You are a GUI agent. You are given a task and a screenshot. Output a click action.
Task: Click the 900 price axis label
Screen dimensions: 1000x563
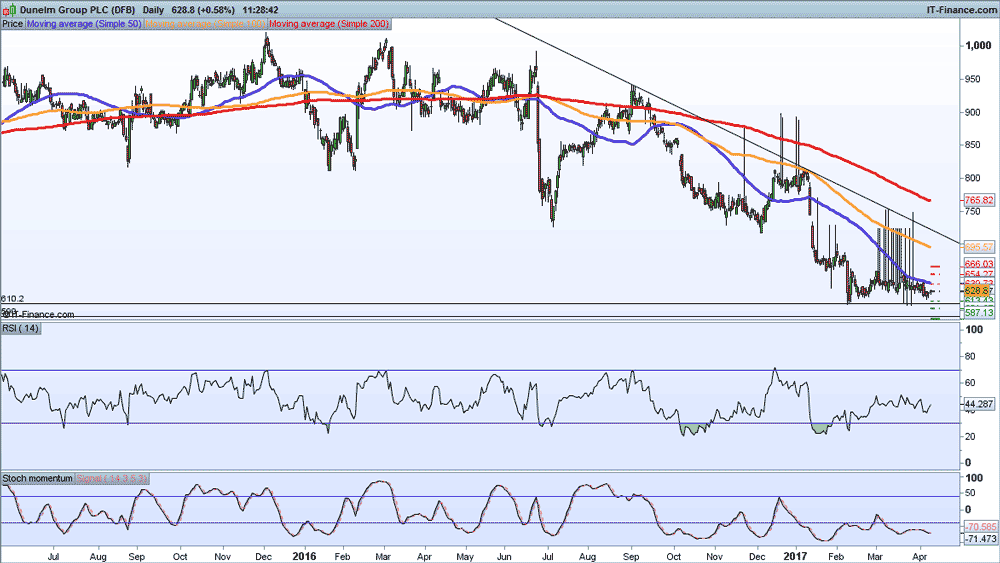[x=973, y=113]
